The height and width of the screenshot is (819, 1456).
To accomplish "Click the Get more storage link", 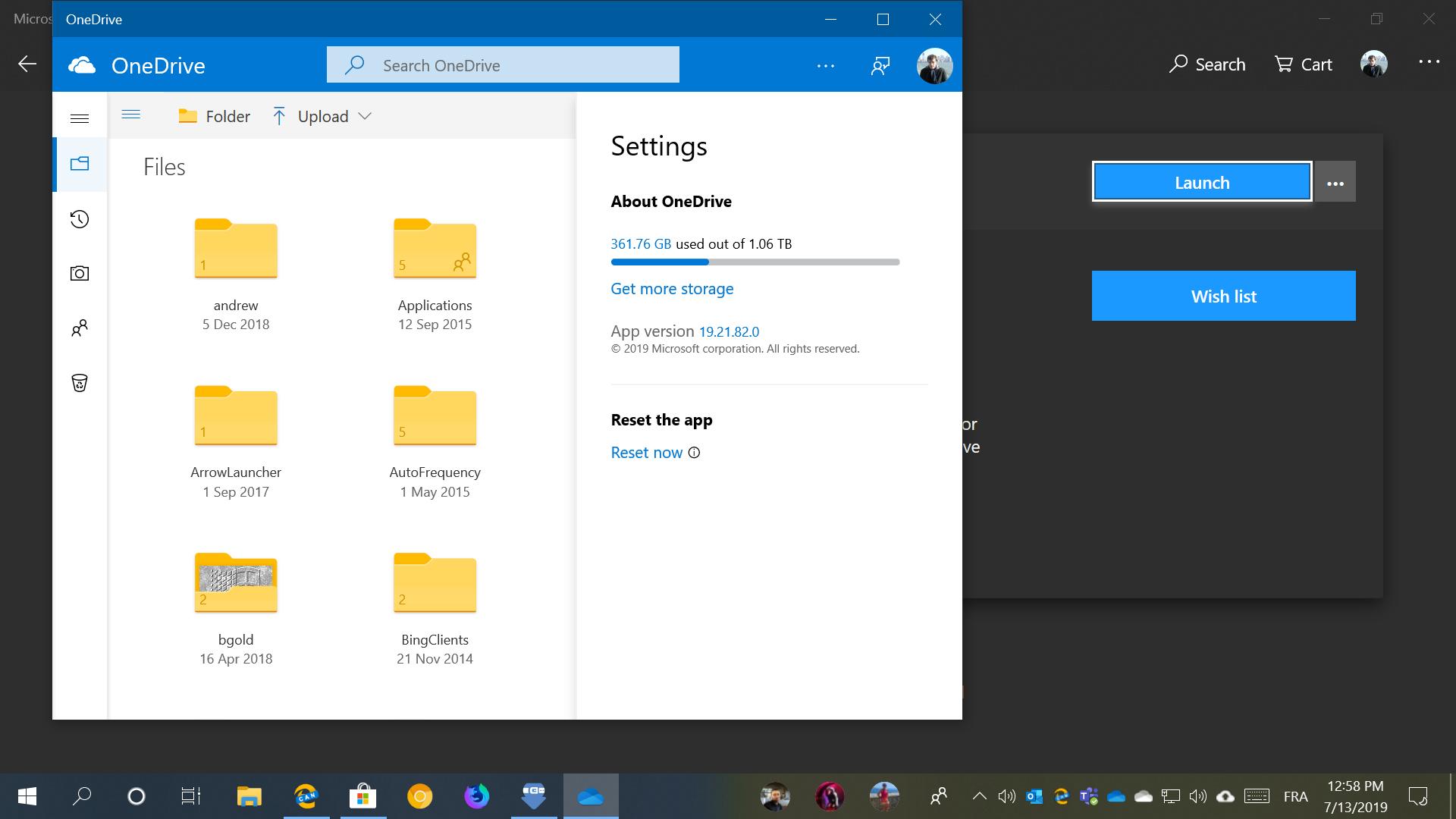I will click(672, 289).
